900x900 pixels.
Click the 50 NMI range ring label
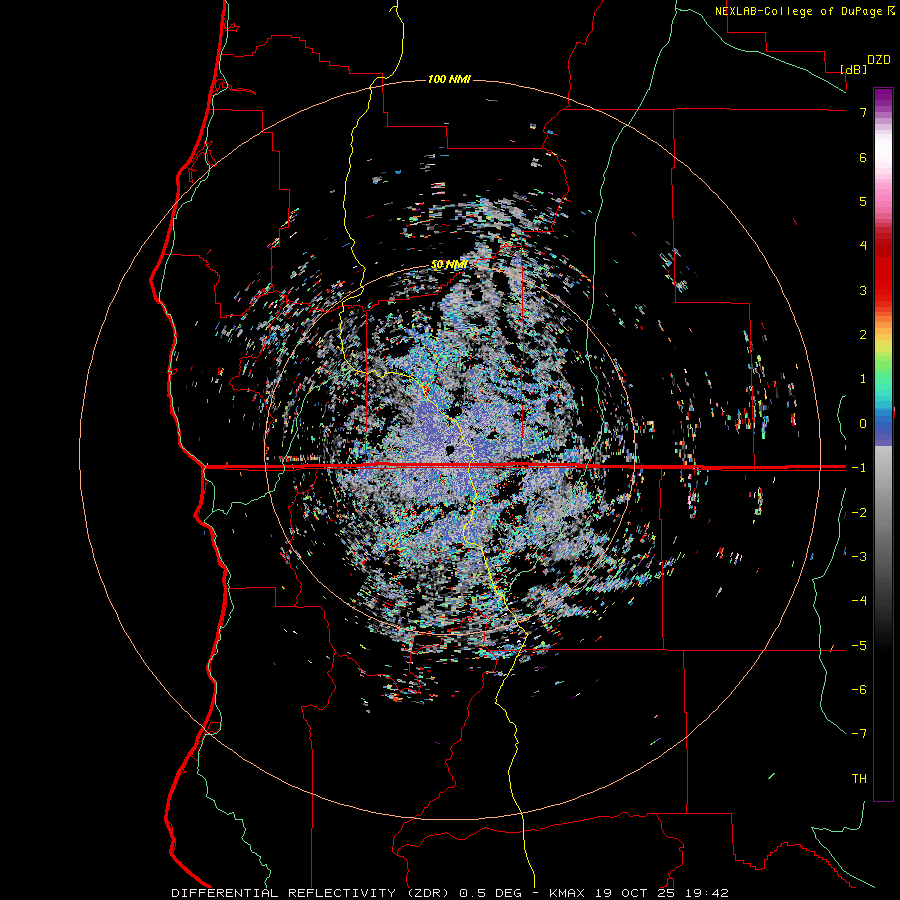(449, 265)
